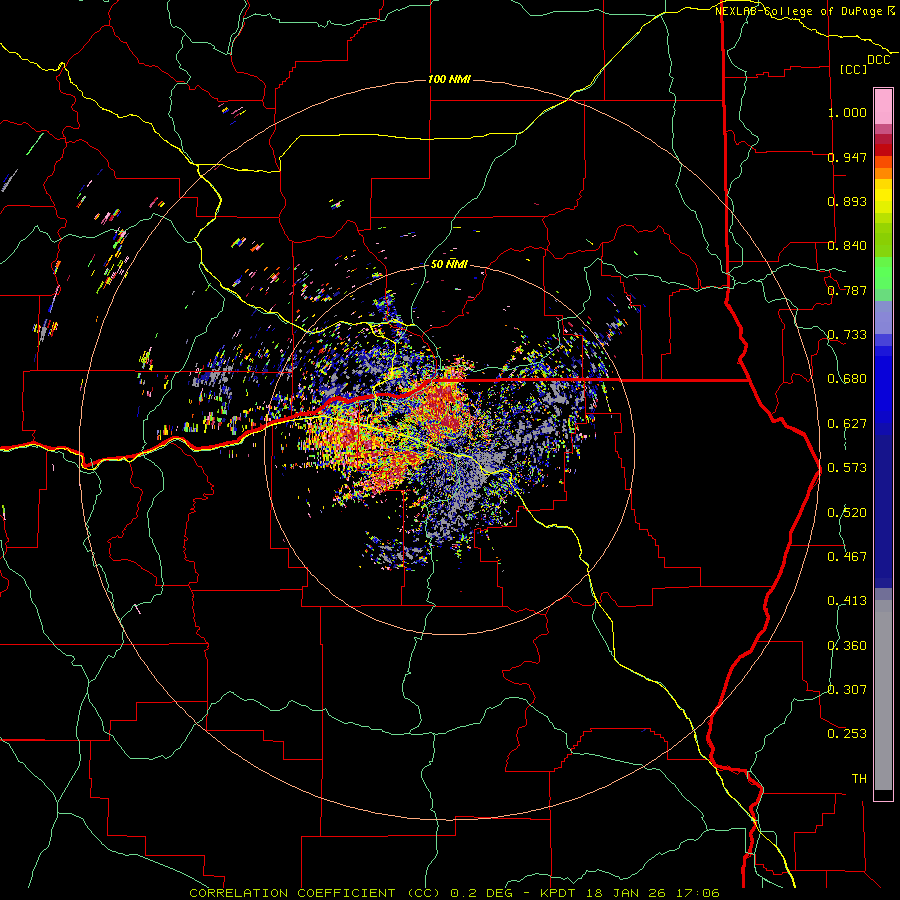Click the 0.307 color scale label

pos(847,689)
